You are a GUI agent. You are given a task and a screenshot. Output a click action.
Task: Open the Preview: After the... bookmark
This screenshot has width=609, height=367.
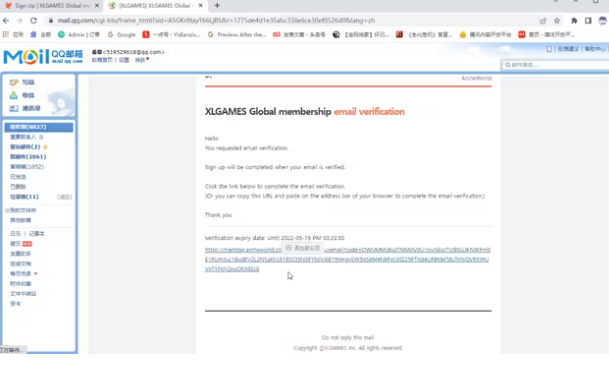click(237, 35)
